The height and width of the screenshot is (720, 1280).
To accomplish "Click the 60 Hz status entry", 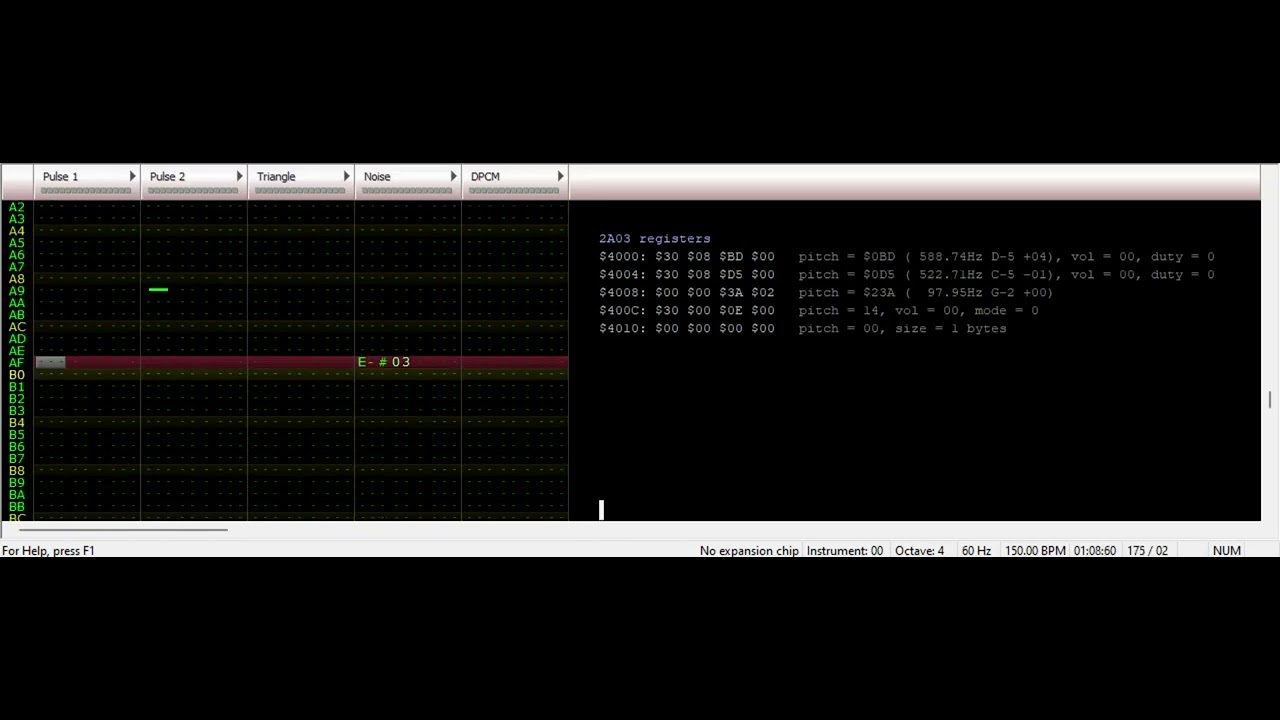I will point(976,551).
